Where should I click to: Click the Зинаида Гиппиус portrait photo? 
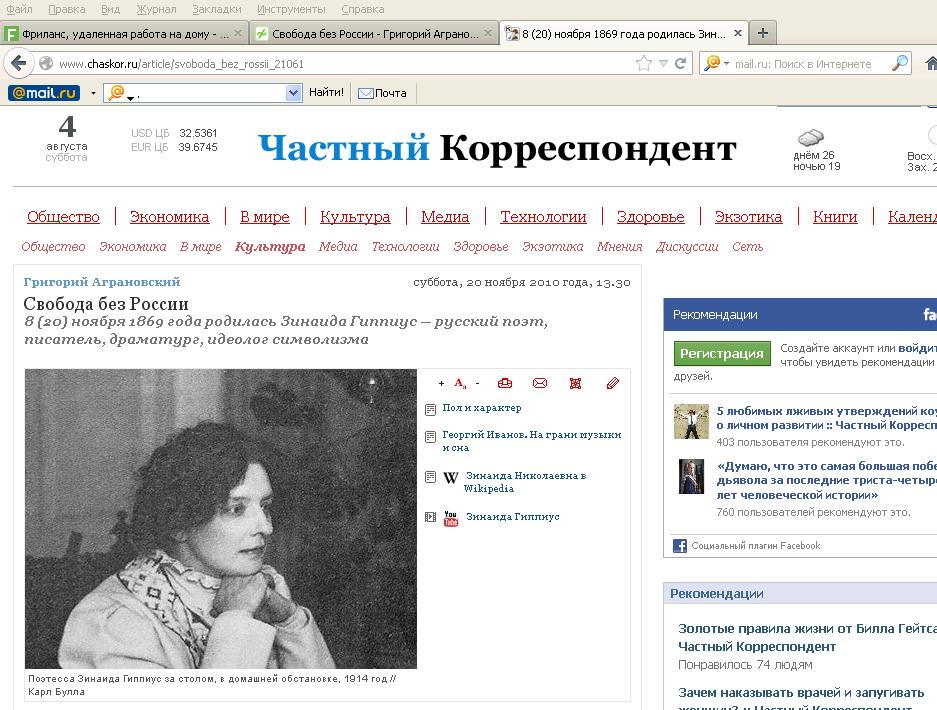[221, 518]
